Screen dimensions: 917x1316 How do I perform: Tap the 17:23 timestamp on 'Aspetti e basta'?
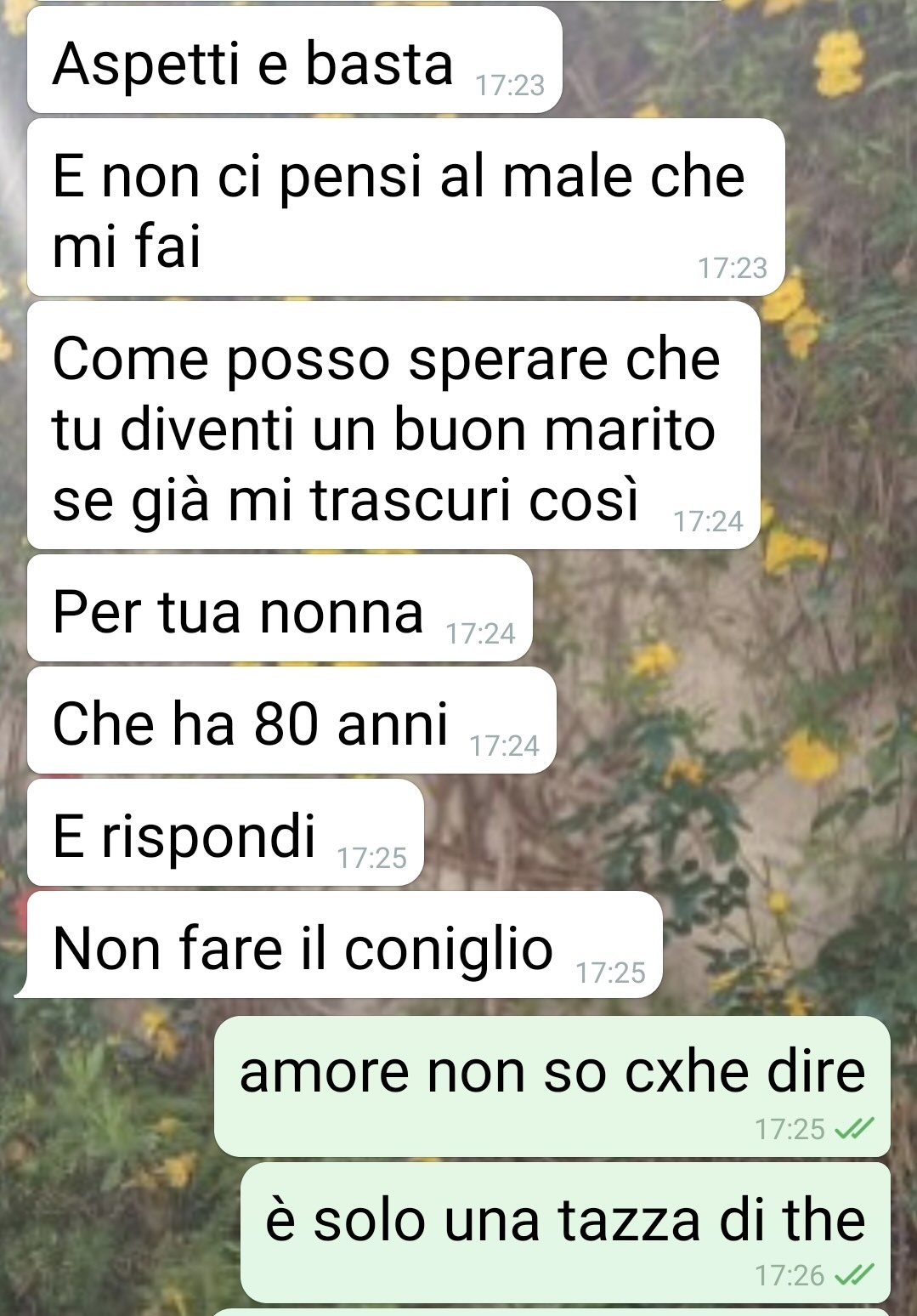click(x=510, y=85)
